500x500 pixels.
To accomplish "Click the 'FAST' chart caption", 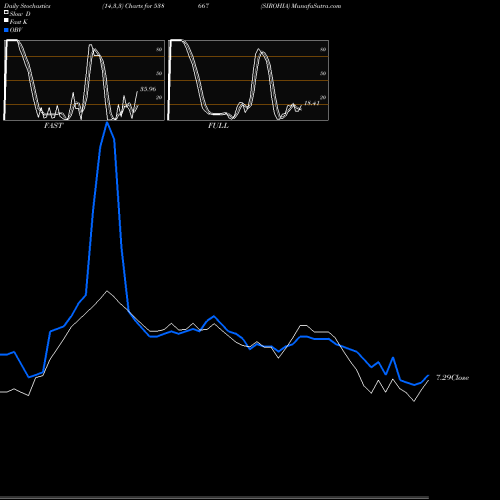I will 53,126.
